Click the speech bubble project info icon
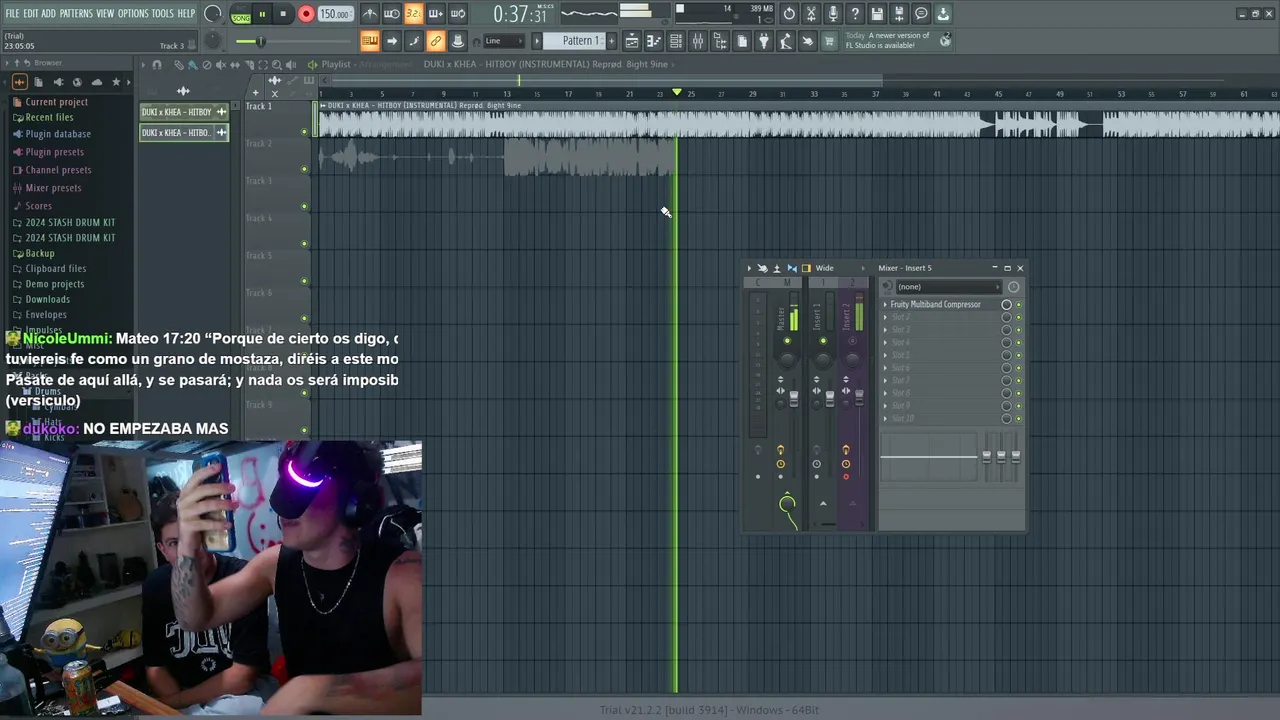The width and height of the screenshot is (1280, 720). [x=921, y=14]
